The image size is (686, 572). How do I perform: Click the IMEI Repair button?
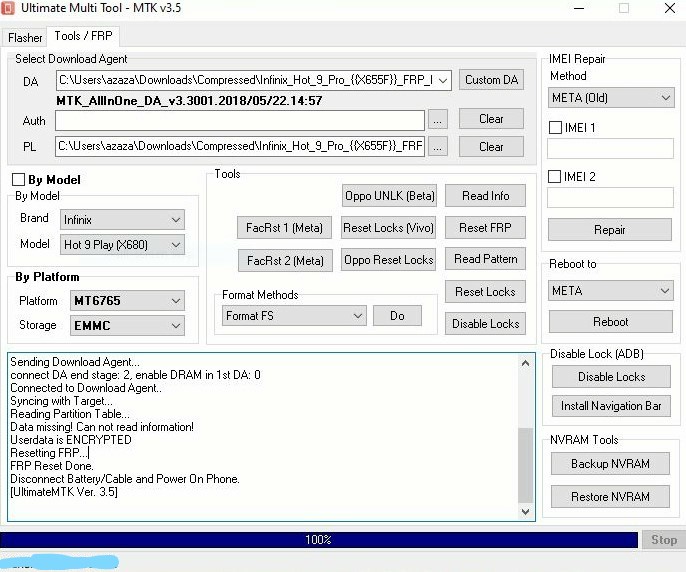610,229
